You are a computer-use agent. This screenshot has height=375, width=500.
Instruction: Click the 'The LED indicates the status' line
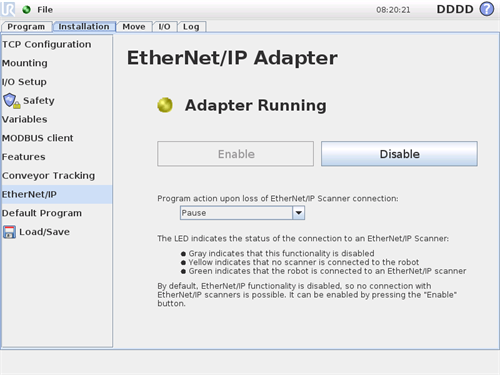click(x=303, y=239)
